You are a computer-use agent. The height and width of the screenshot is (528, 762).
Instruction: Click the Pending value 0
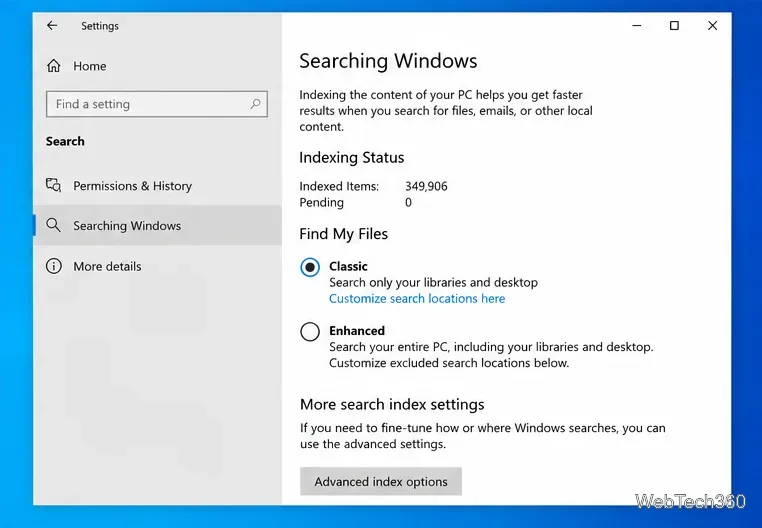pos(408,202)
